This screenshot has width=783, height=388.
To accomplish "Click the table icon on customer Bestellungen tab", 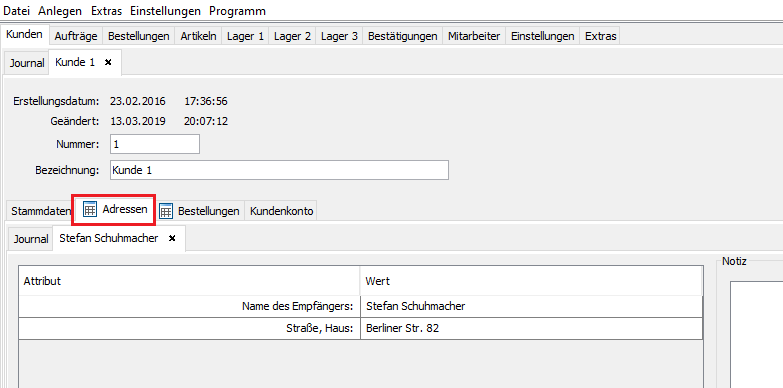I will [x=166, y=211].
